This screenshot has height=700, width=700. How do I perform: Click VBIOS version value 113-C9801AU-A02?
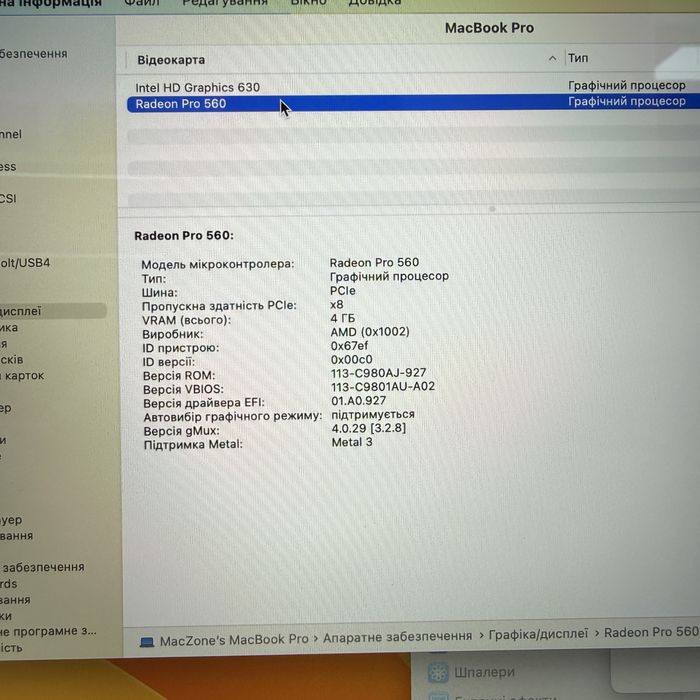(x=383, y=386)
